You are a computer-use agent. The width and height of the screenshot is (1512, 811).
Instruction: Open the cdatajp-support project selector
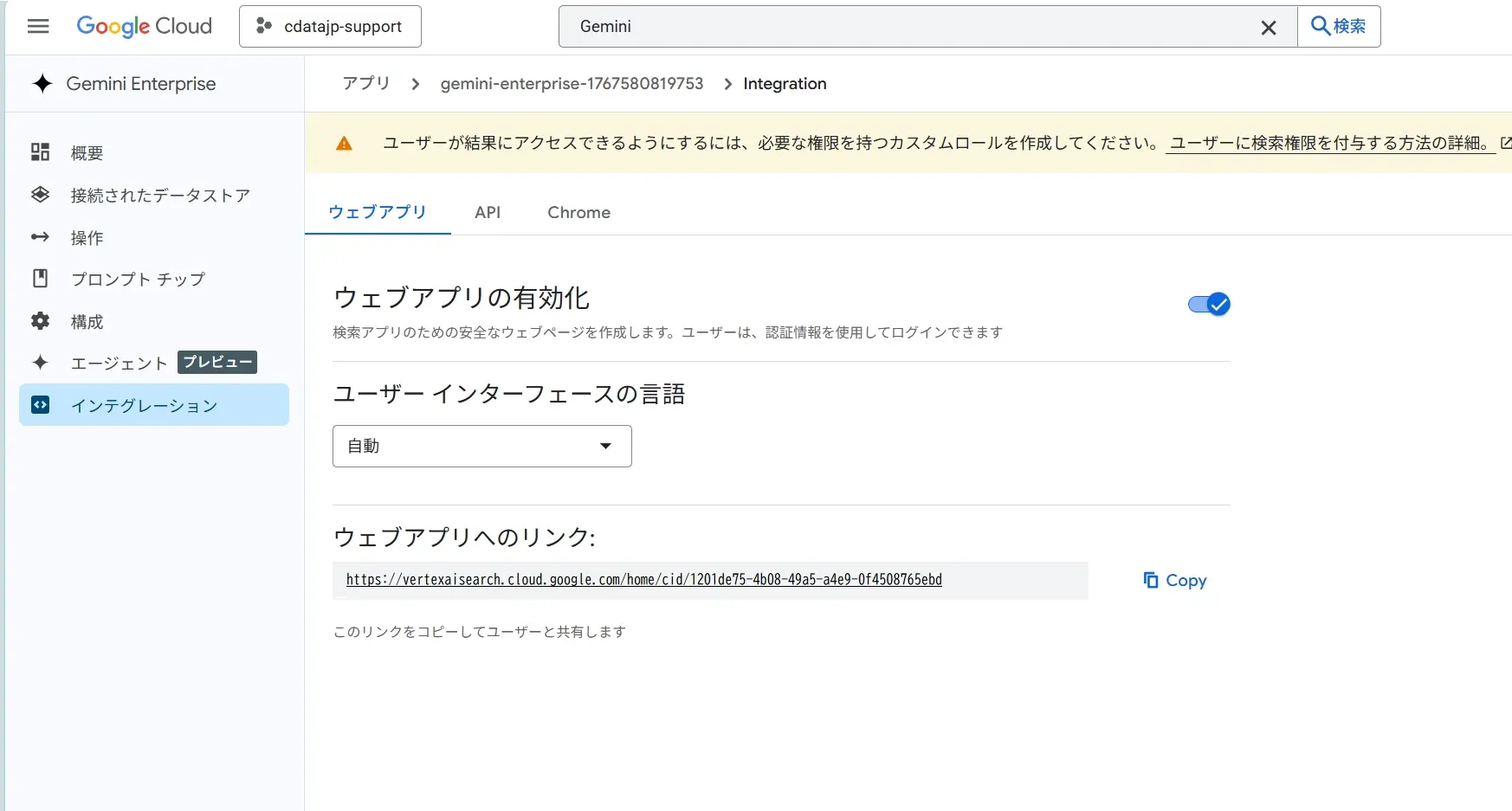330,27
